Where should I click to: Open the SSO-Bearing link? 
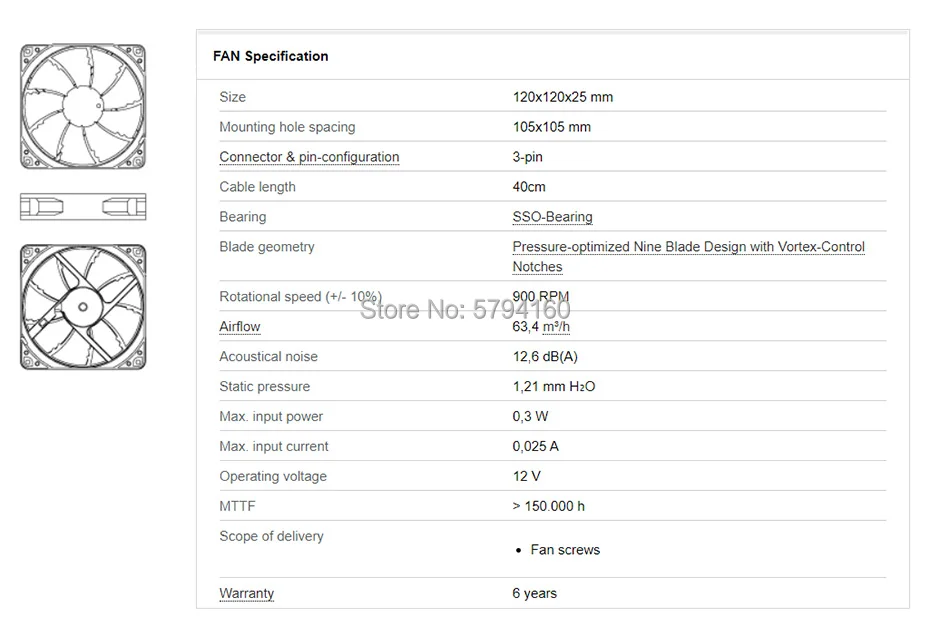click(552, 217)
